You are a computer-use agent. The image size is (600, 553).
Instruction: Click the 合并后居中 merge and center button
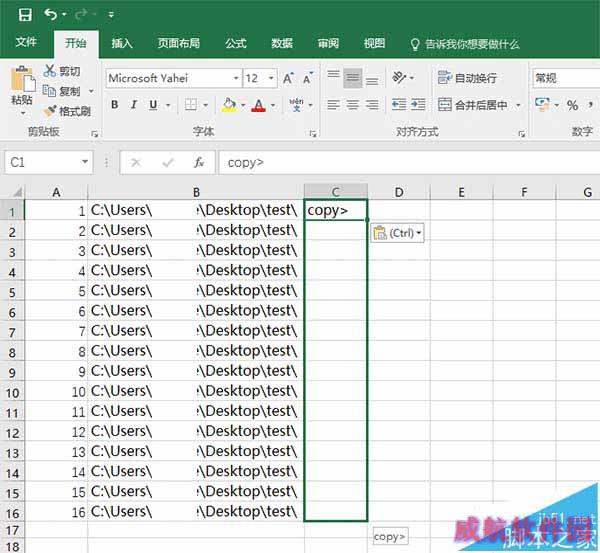coord(473,104)
